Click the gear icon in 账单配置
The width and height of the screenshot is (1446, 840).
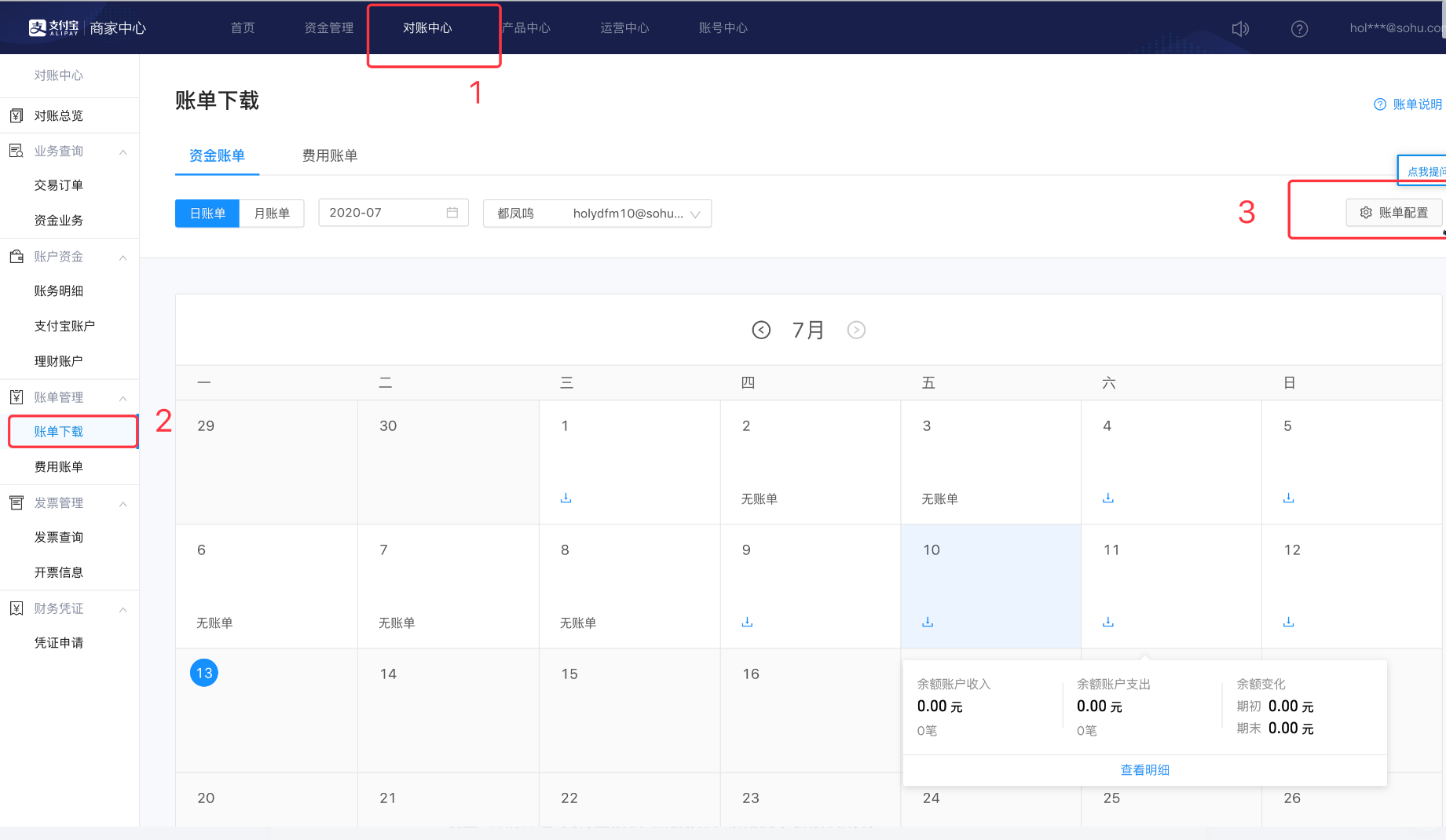click(x=1366, y=213)
